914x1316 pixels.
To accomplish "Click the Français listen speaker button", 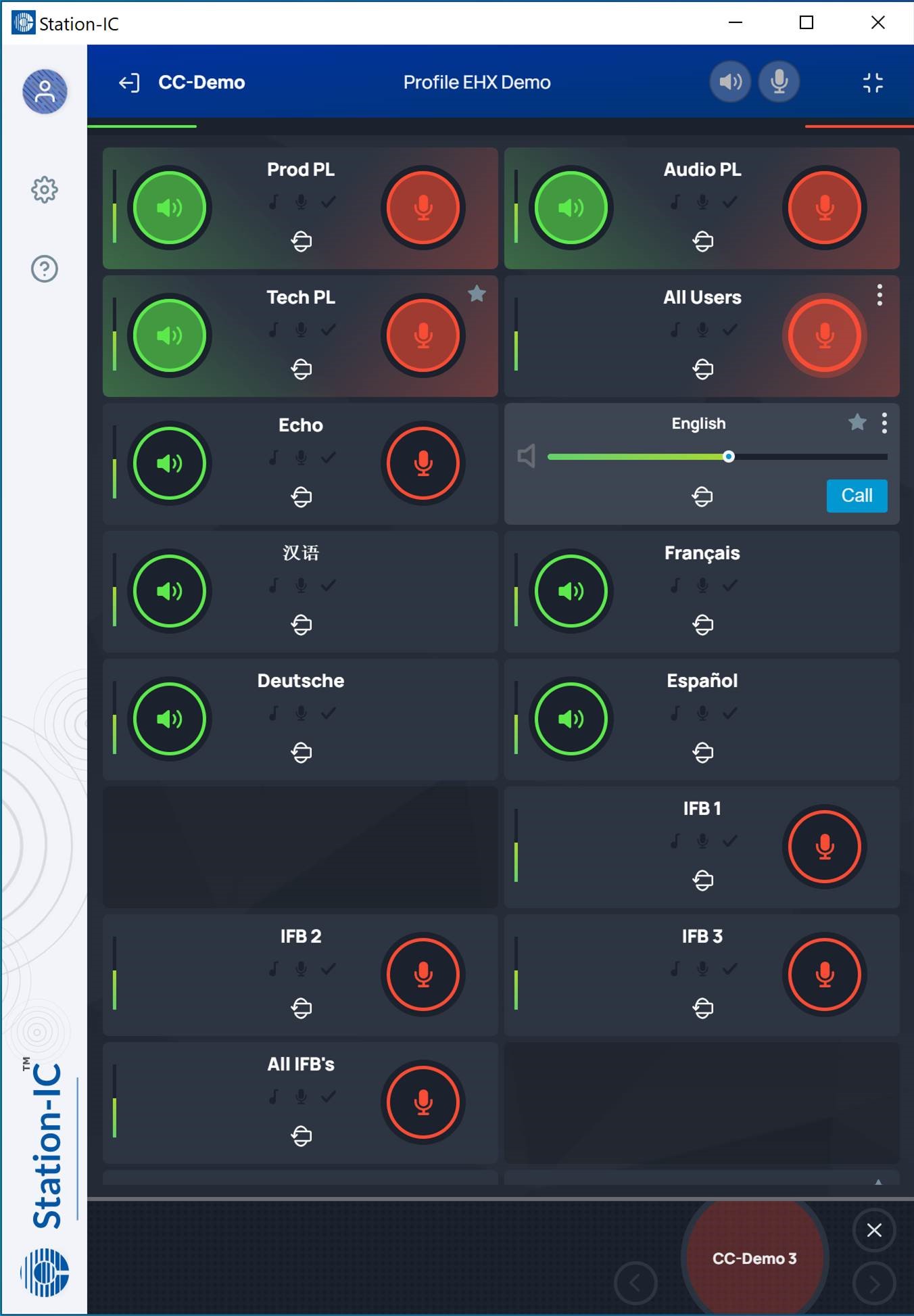I will pyautogui.click(x=571, y=591).
